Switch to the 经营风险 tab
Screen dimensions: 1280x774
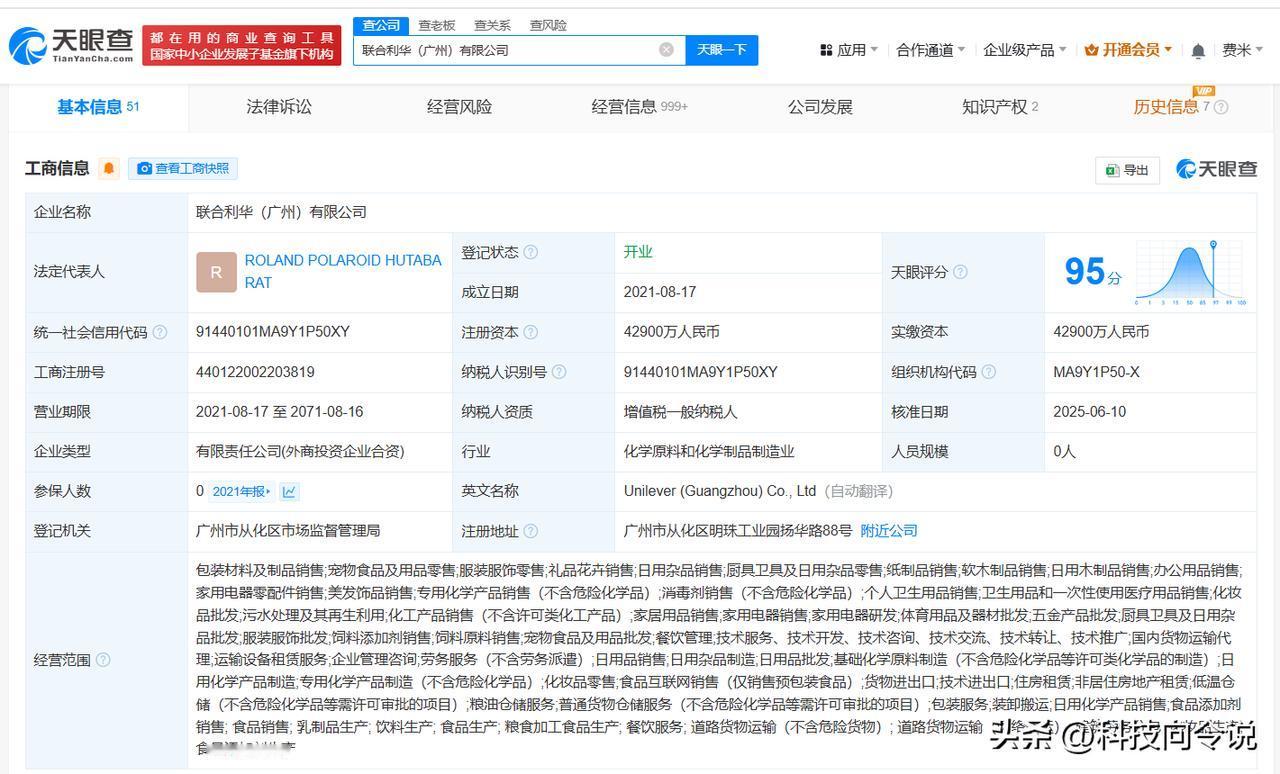459,107
